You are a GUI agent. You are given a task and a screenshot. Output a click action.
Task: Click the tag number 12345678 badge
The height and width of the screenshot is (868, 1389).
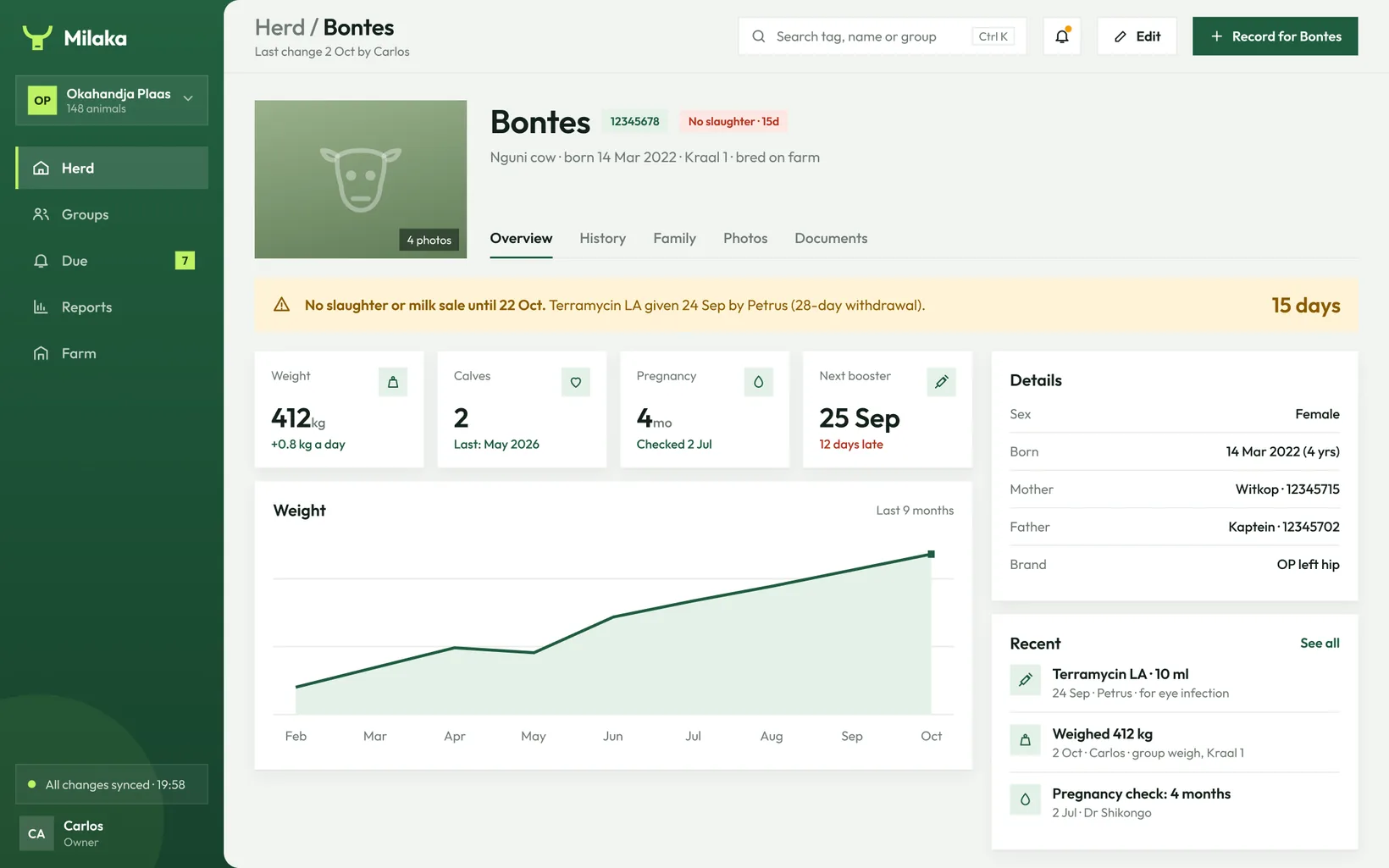point(634,121)
